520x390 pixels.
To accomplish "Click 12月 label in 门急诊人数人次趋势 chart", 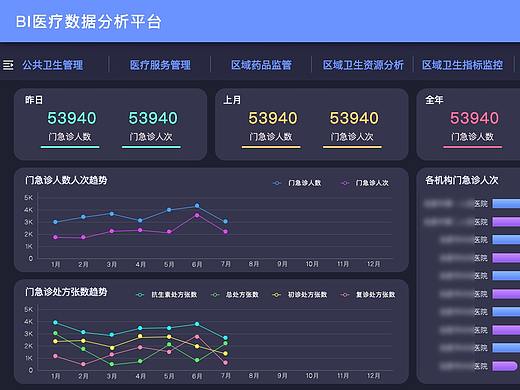I will coord(373,264).
